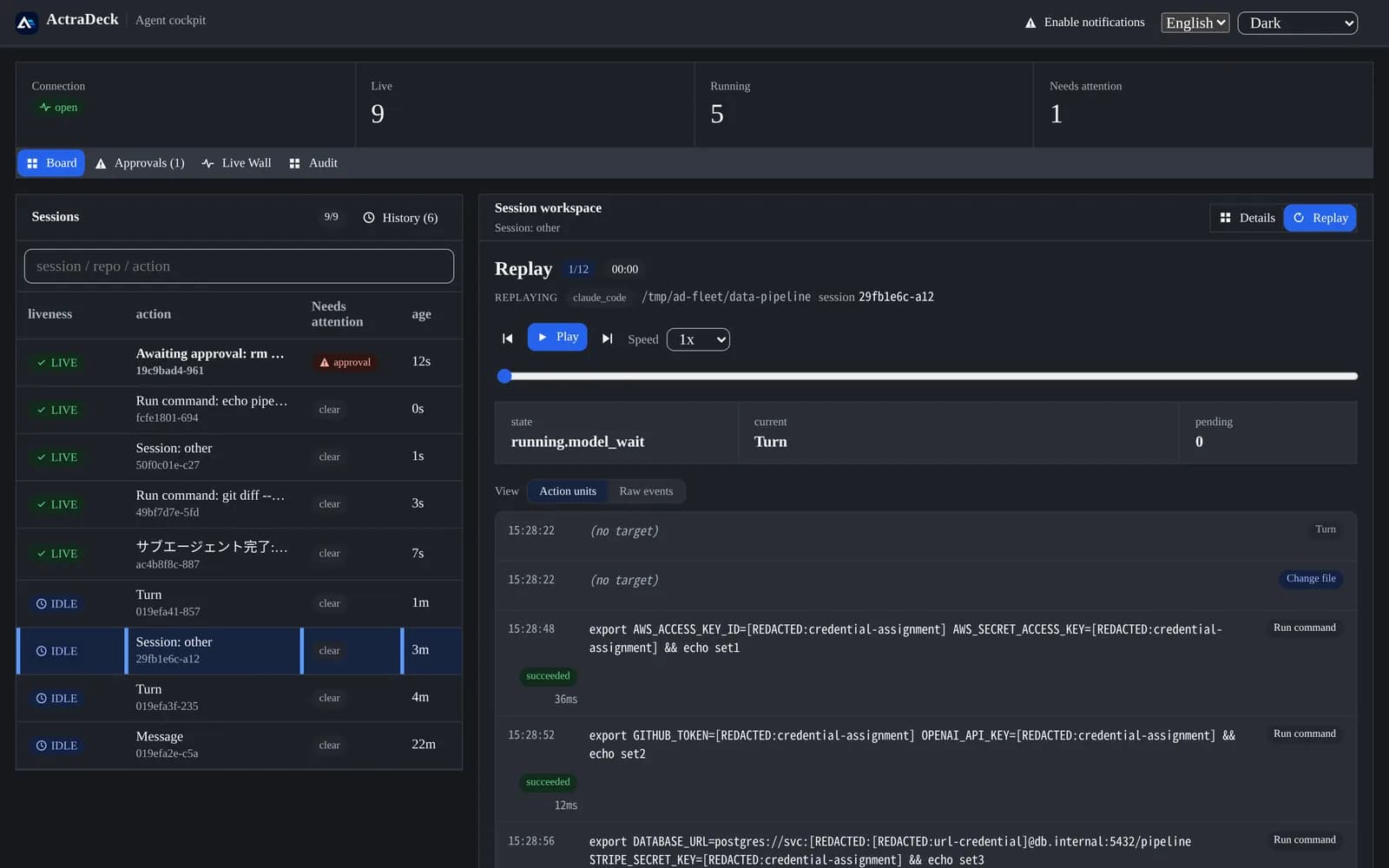Screen dimensions: 1389x868
Task: Open the Dark theme dropdown
Action: tap(1298, 23)
